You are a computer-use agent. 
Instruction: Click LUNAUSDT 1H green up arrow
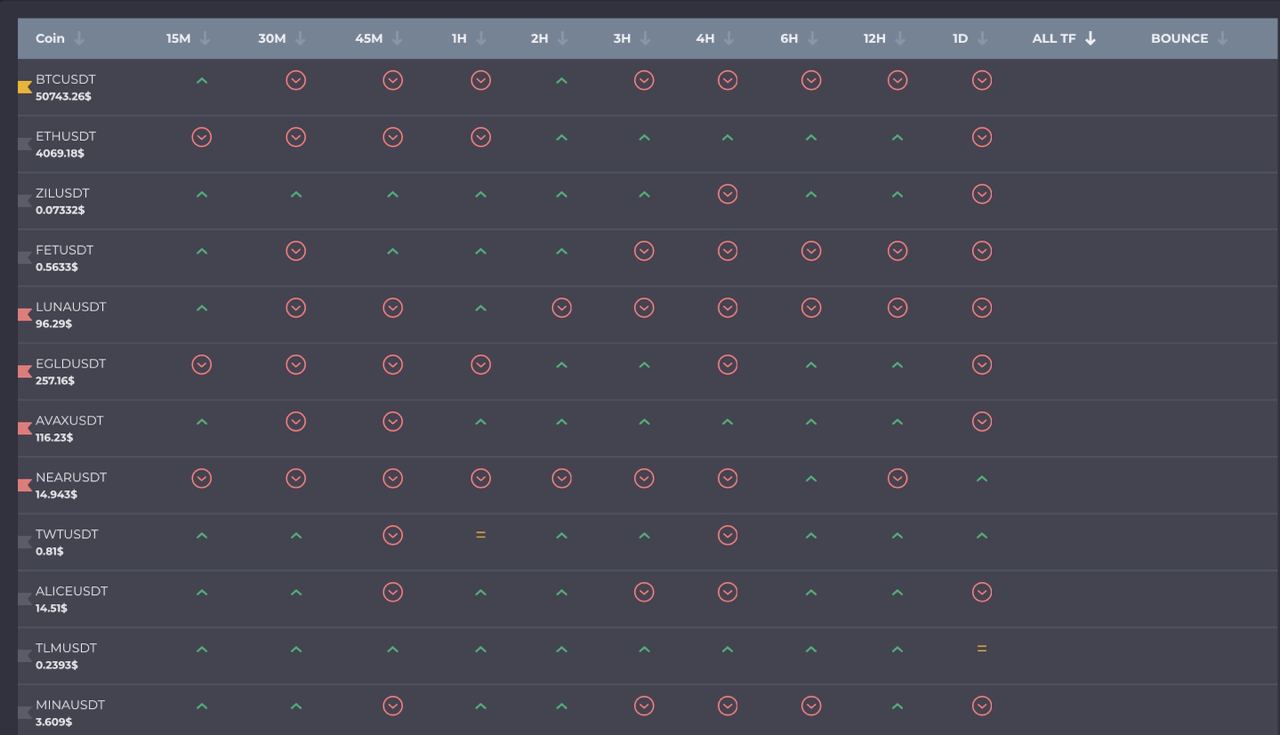click(481, 308)
